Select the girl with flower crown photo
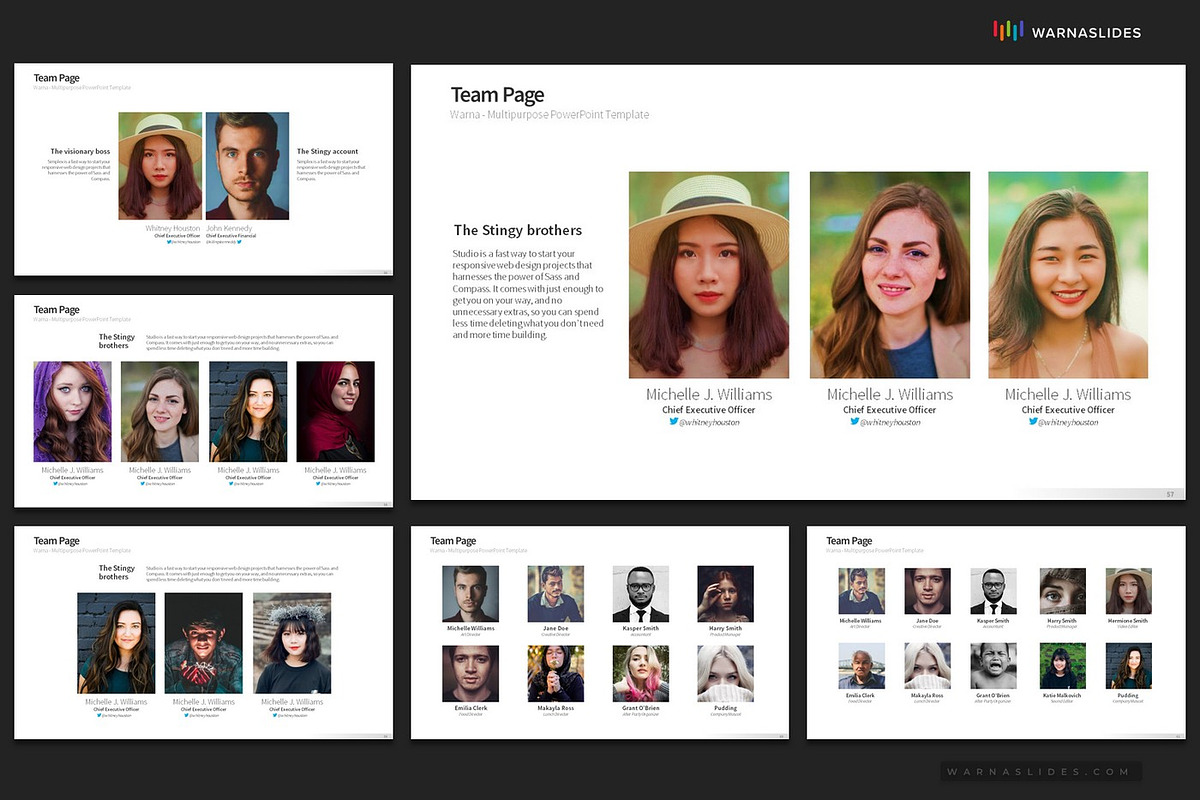 (x=292, y=644)
